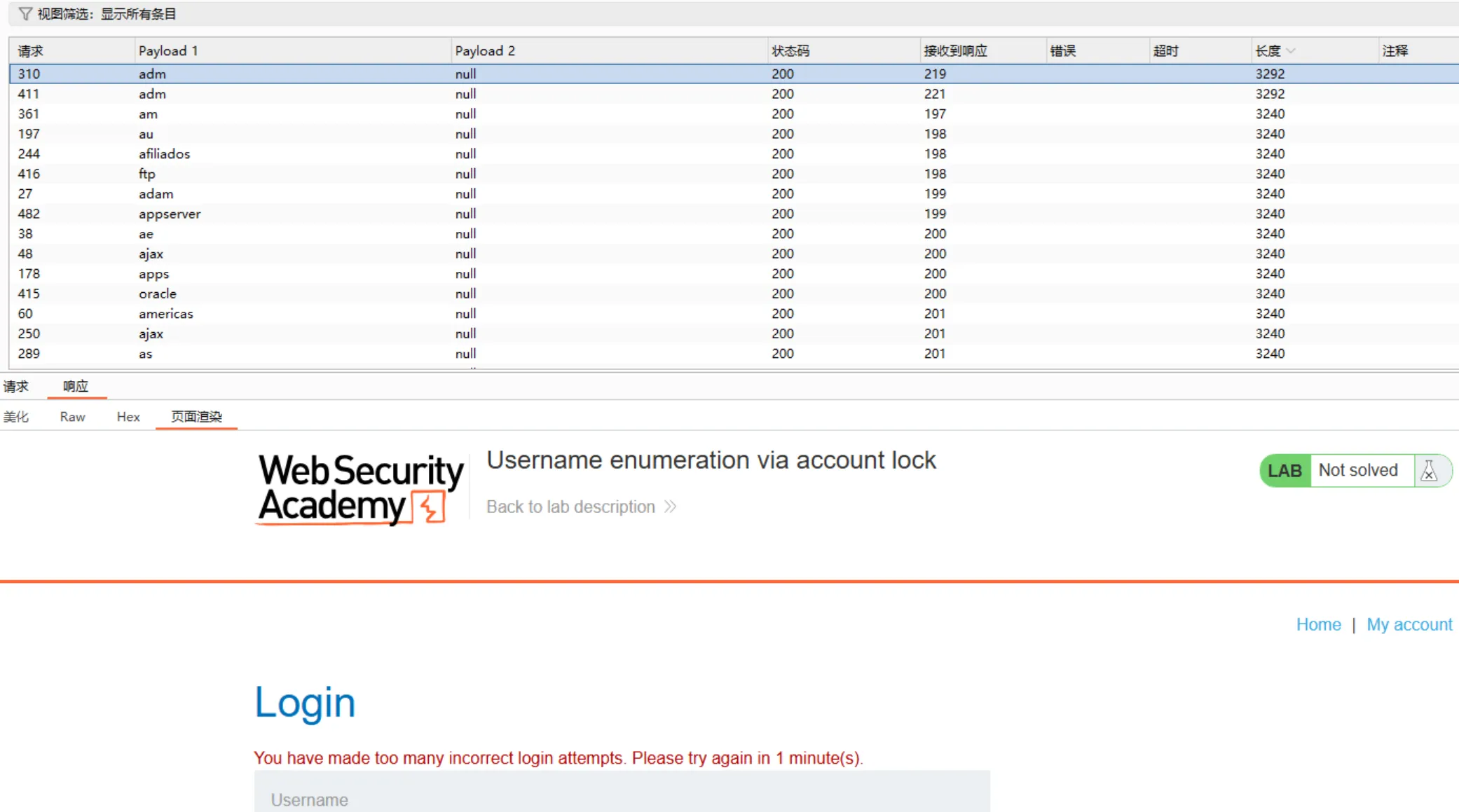This screenshot has height=812, width=1459.
Task: Click the Home link
Action: 1318,624
